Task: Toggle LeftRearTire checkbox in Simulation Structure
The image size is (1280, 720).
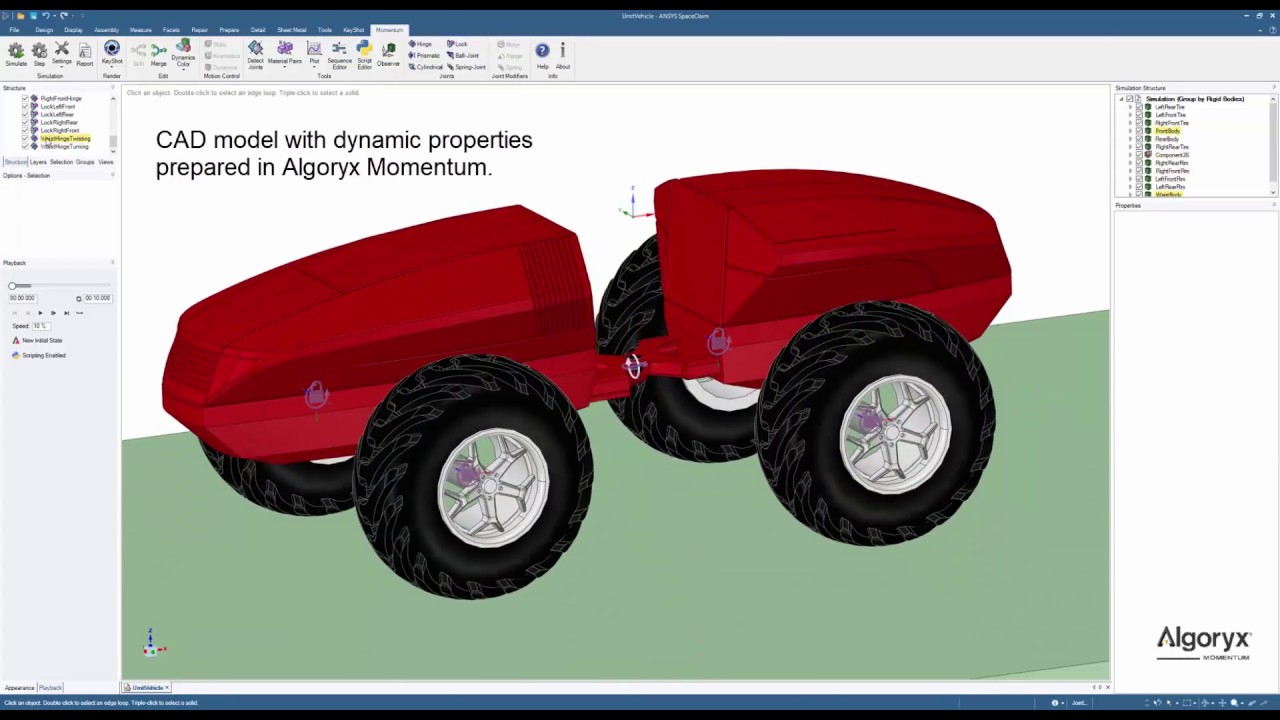Action: [x=1139, y=107]
